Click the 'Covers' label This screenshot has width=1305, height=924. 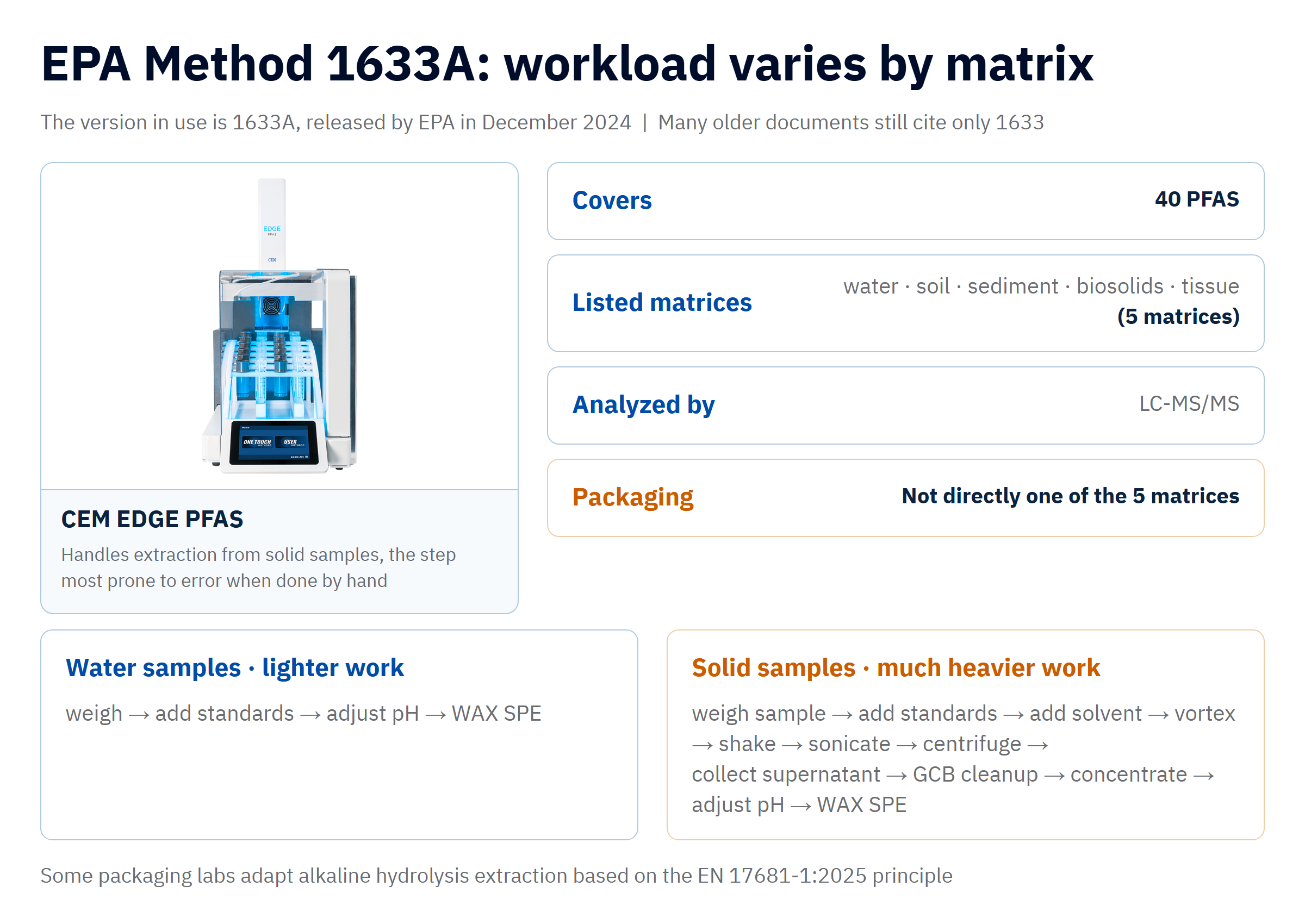[612, 200]
